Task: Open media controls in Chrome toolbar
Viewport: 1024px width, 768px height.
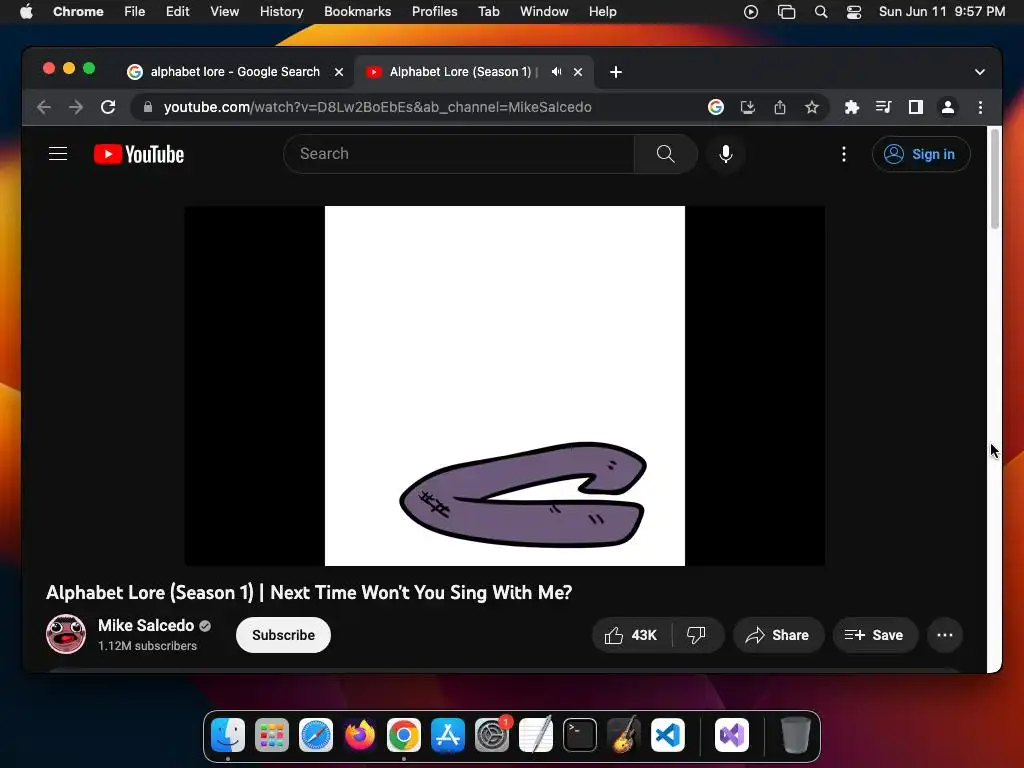Action: [x=884, y=107]
